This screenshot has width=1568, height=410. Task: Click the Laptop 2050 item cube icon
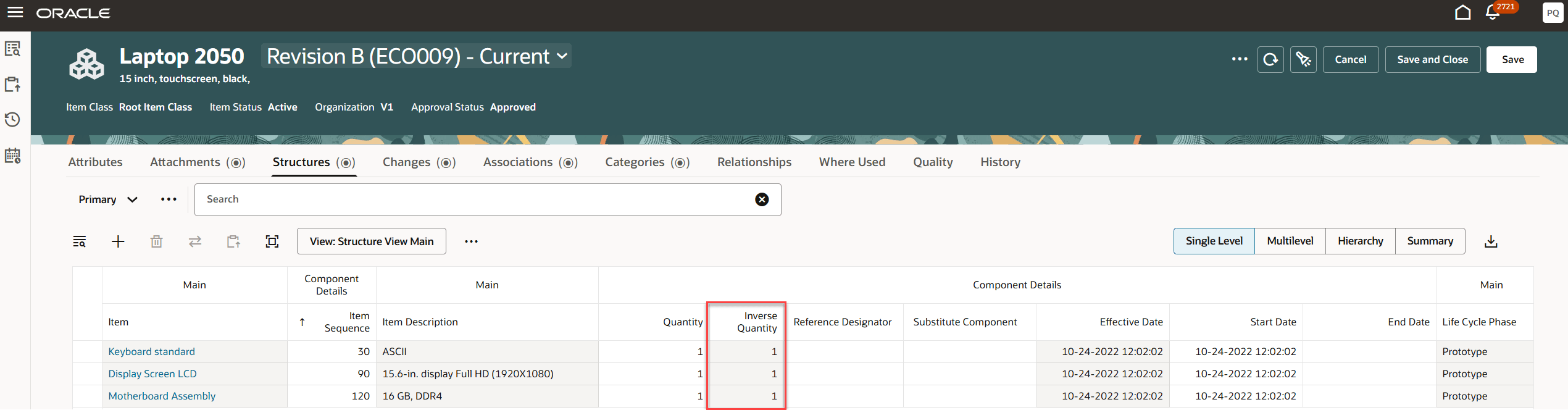point(86,64)
